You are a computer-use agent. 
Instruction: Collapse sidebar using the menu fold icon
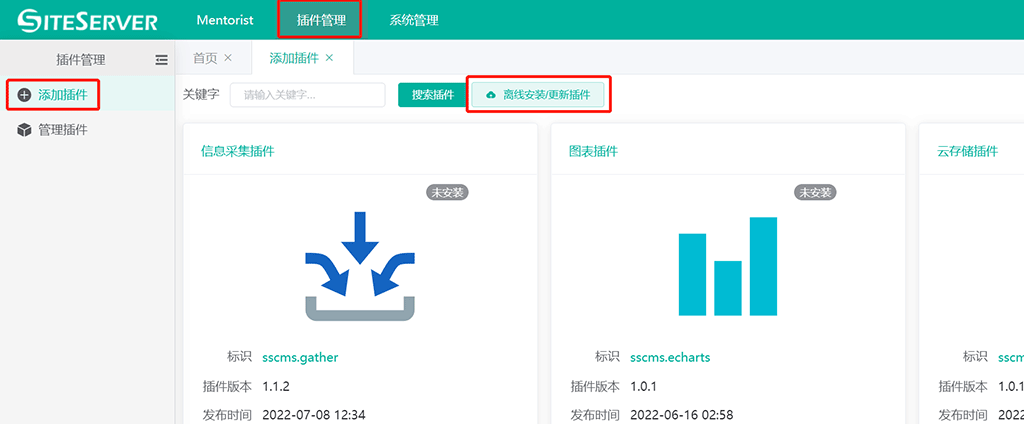click(x=161, y=60)
